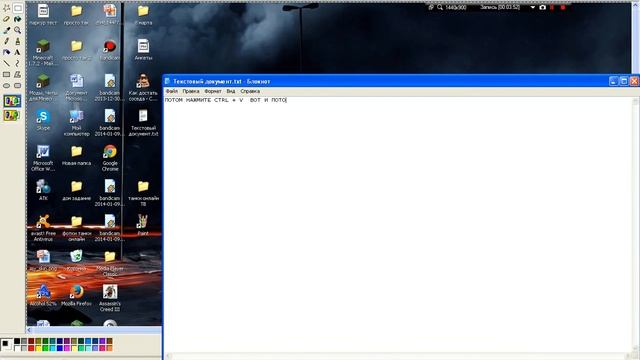Maximize the Блокнот Notepad window
This screenshot has height=360, width=640.
click(x=624, y=81)
